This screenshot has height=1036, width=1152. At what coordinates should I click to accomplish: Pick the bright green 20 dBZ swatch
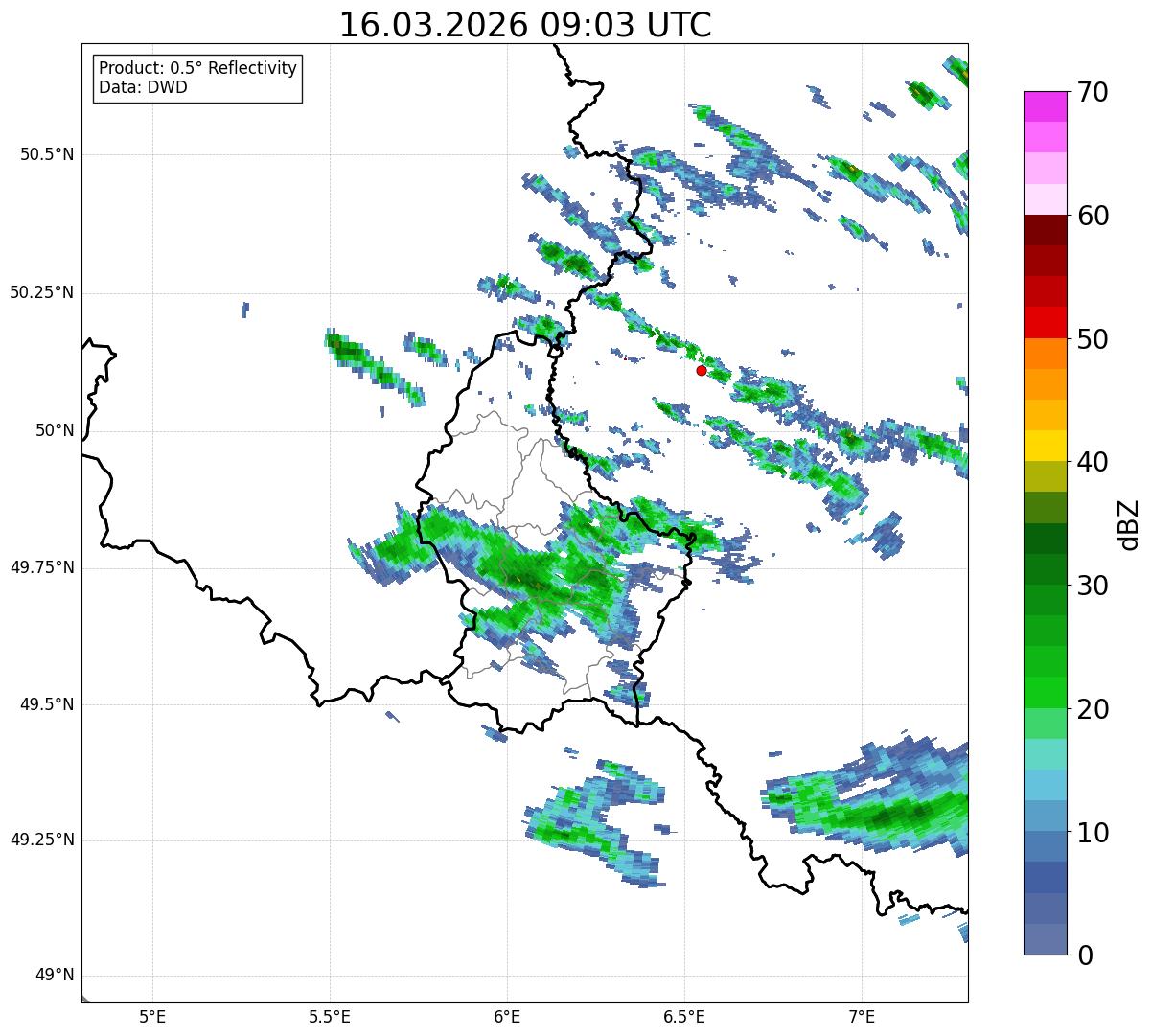click(1045, 693)
